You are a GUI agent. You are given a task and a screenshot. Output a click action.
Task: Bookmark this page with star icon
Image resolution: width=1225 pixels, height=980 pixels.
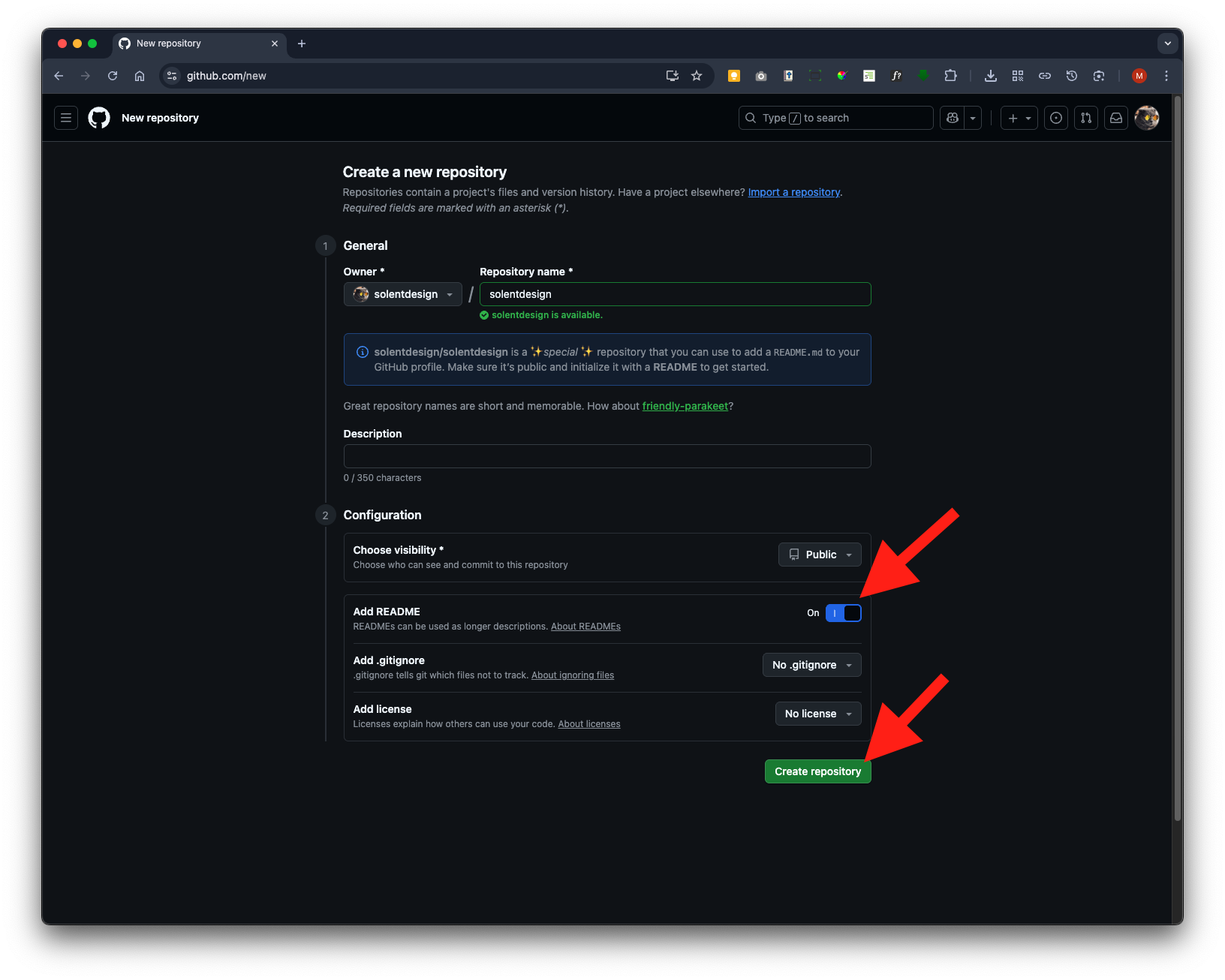tap(697, 76)
